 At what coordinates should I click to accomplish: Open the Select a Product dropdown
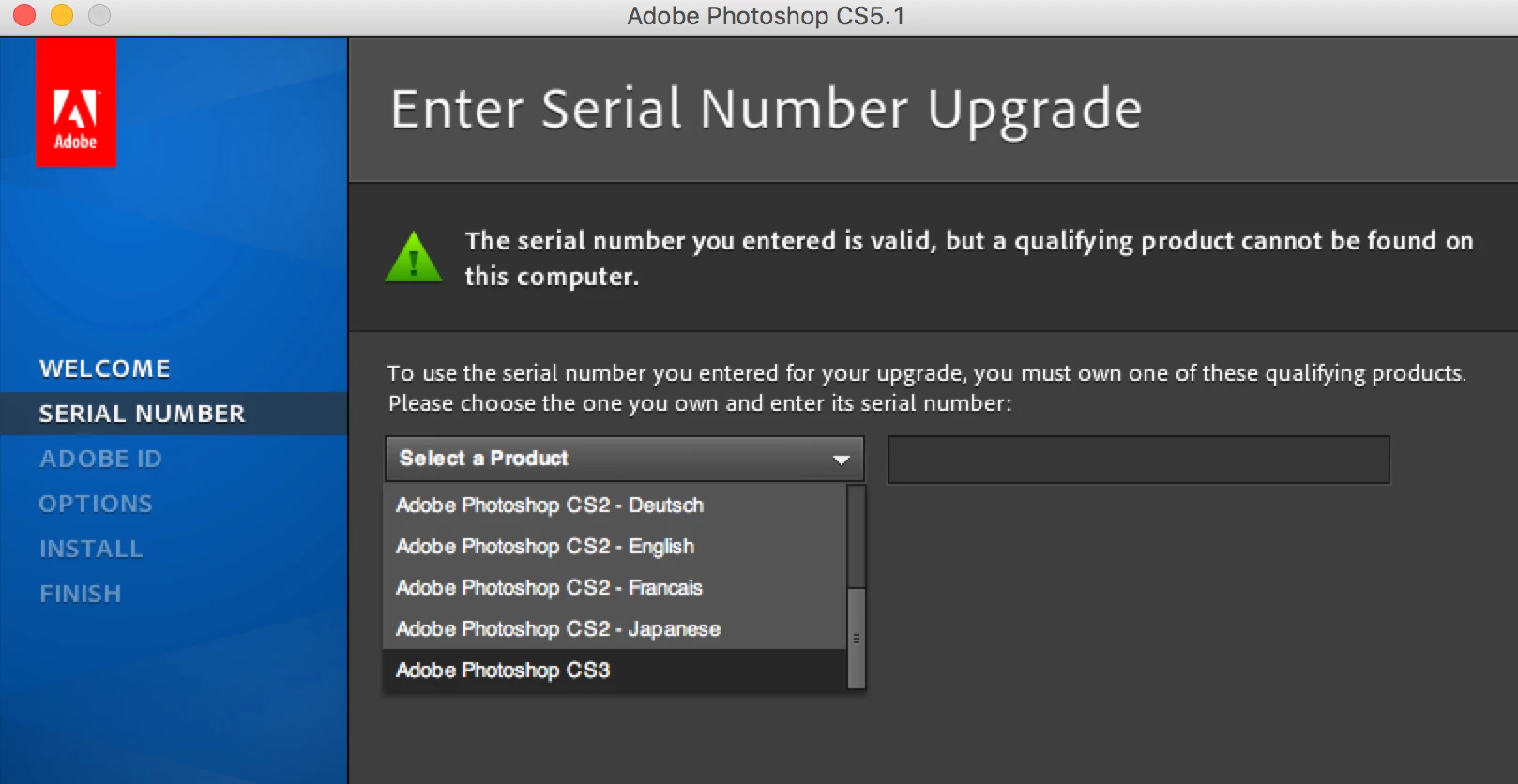click(x=624, y=459)
